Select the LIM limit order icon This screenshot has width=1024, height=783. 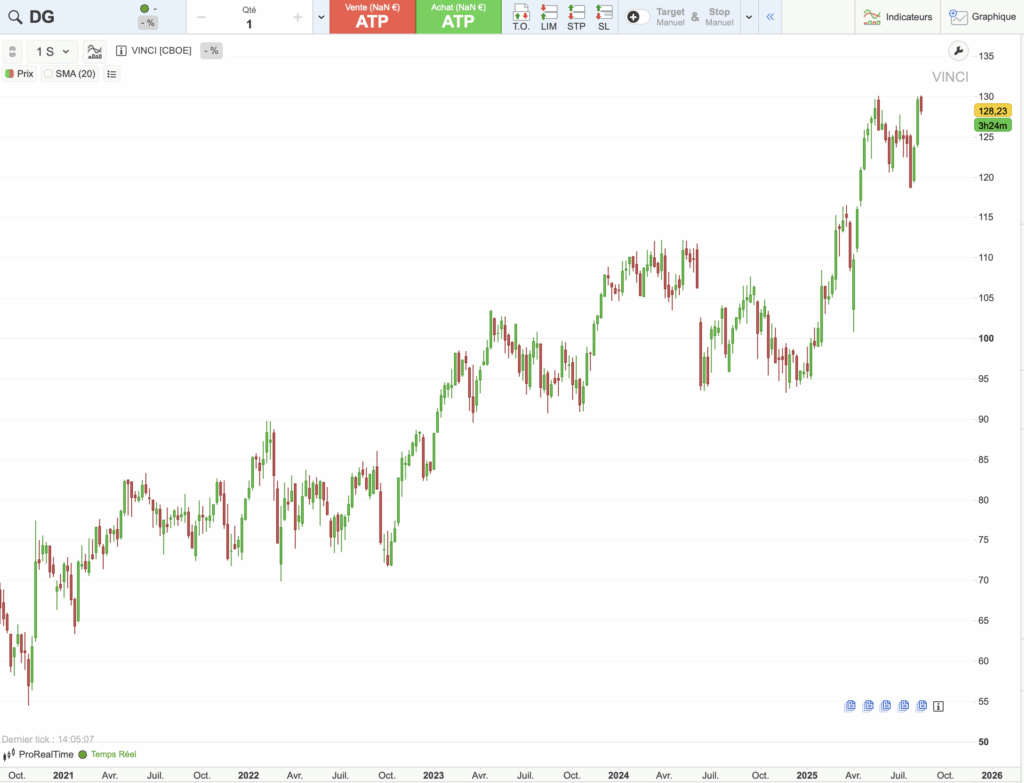click(x=548, y=17)
